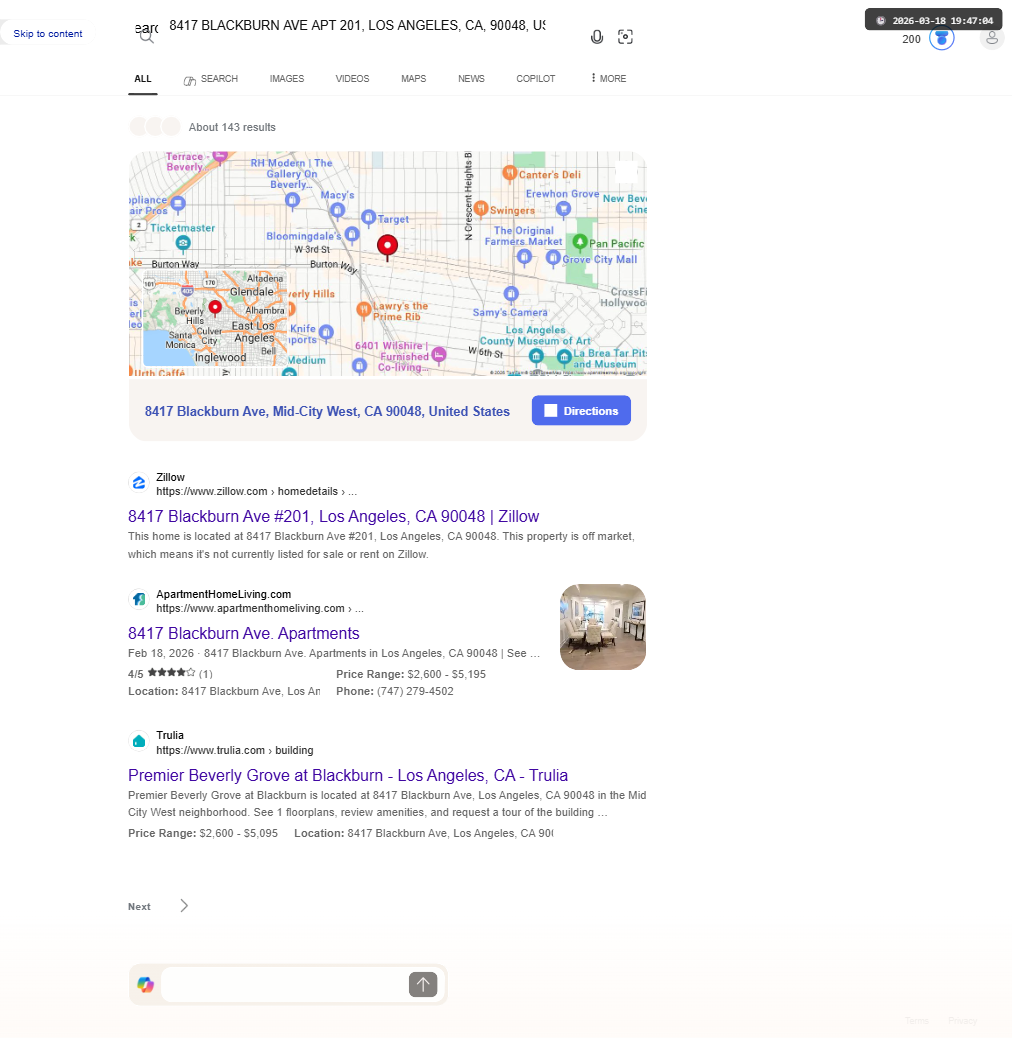
Task: Submit chat with up-arrow button
Action: click(x=423, y=984)
